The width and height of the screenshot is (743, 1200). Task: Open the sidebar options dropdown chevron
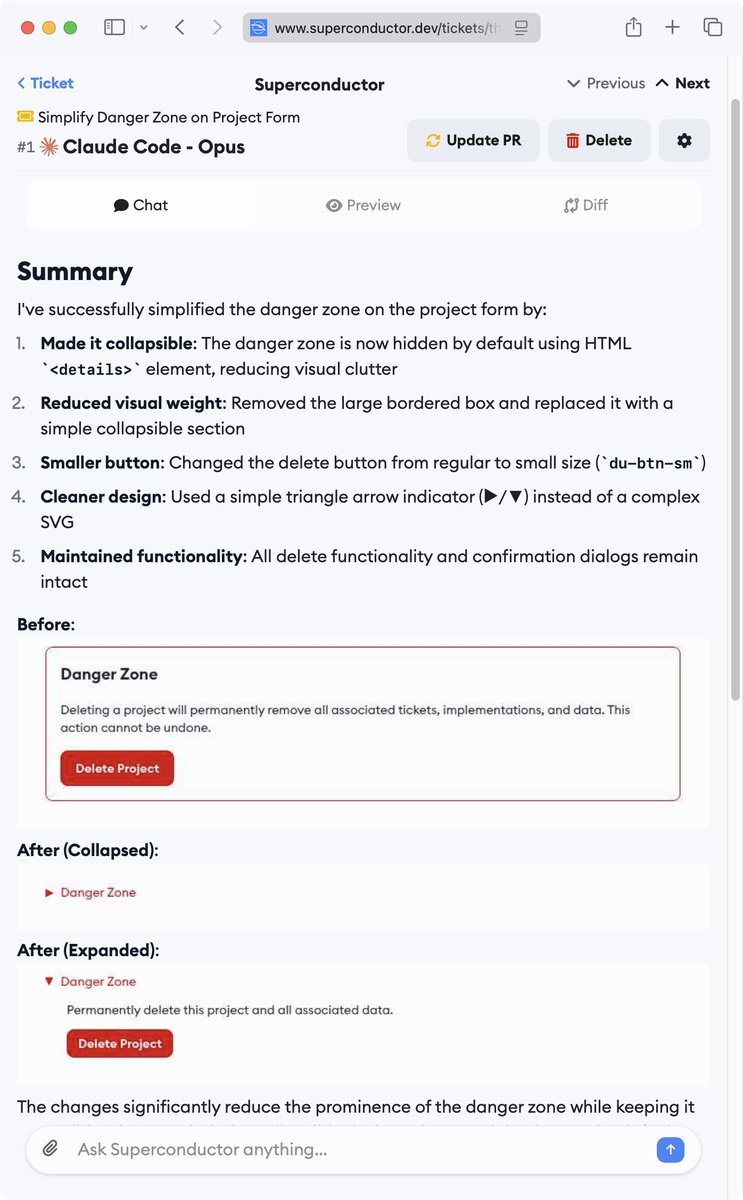(144, 28)
